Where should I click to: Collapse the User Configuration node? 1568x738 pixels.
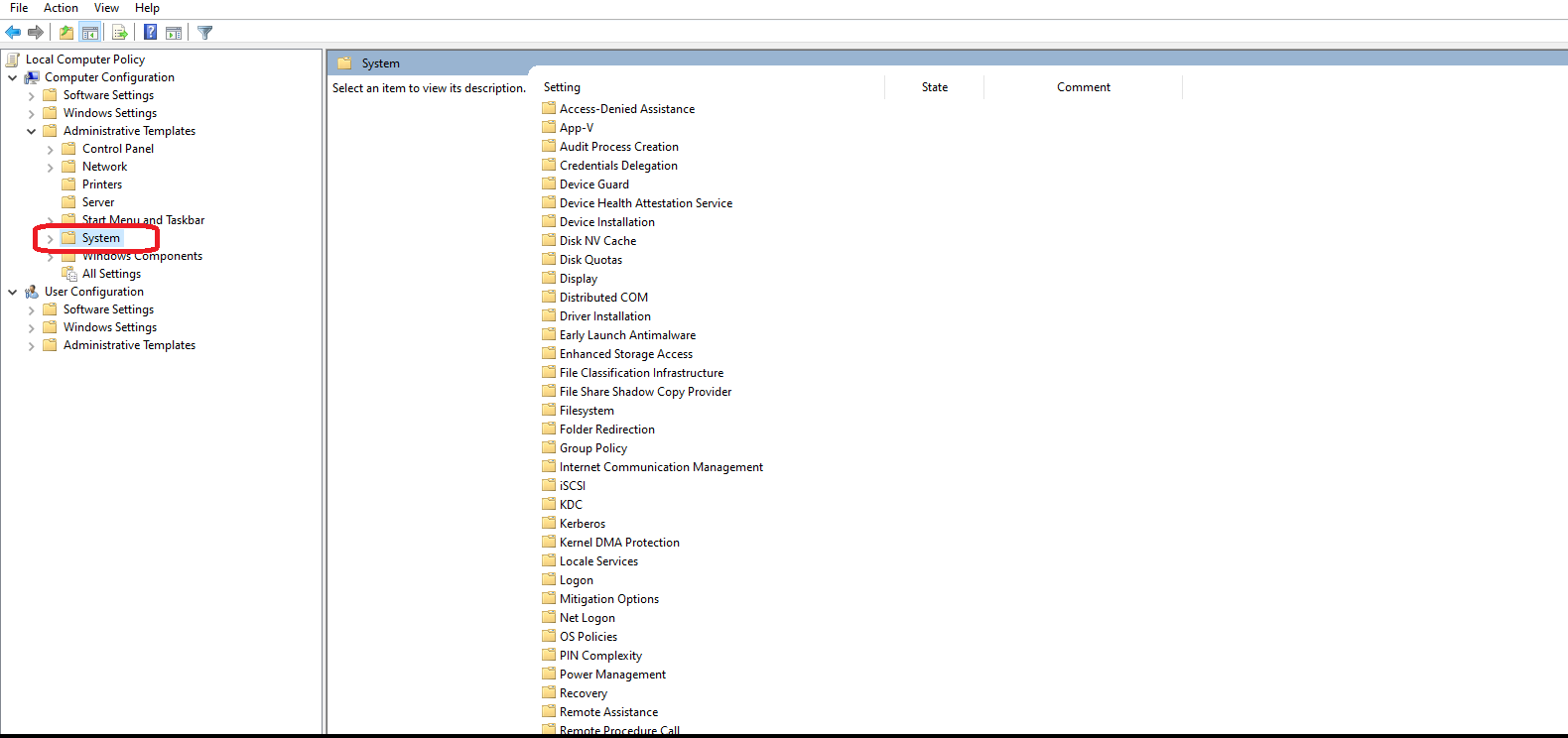pos(12,292)
